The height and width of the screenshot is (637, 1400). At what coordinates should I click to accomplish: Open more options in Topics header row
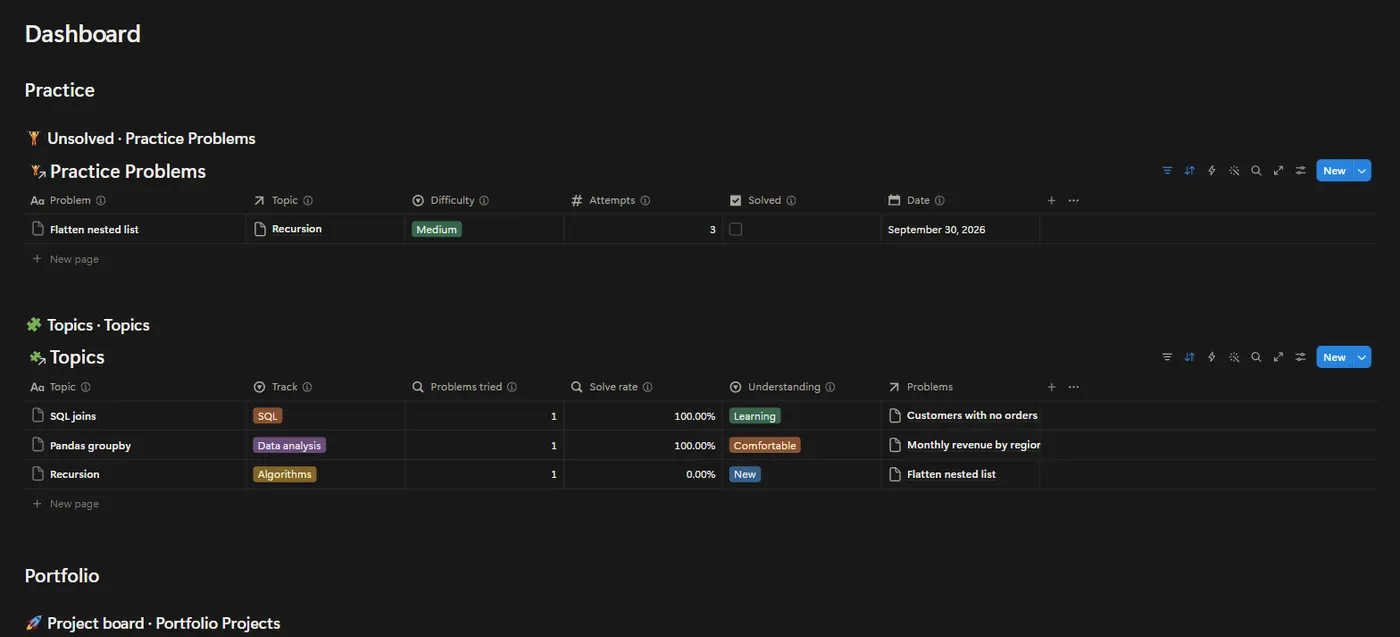point(1073,387)
